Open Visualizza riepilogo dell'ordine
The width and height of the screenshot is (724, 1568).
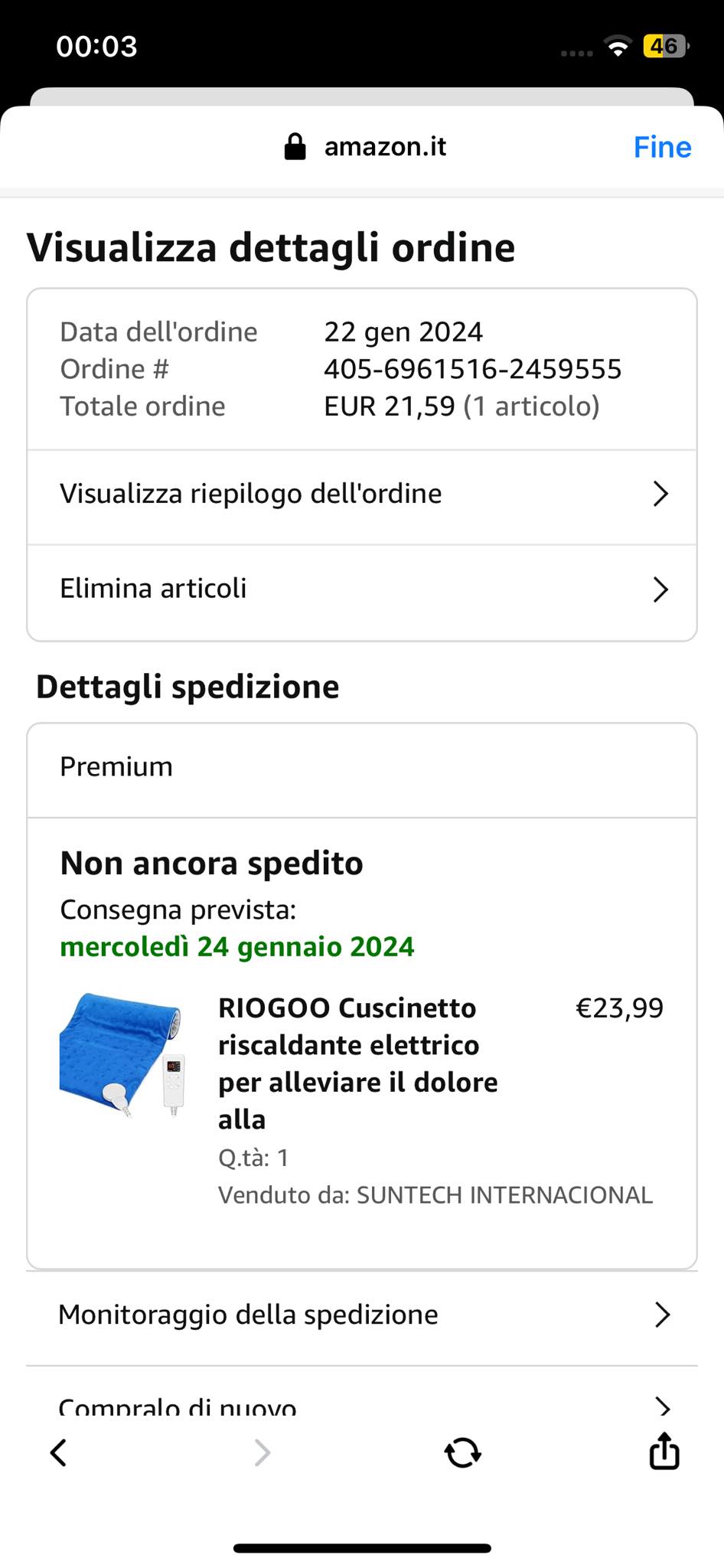pos(251,494)
